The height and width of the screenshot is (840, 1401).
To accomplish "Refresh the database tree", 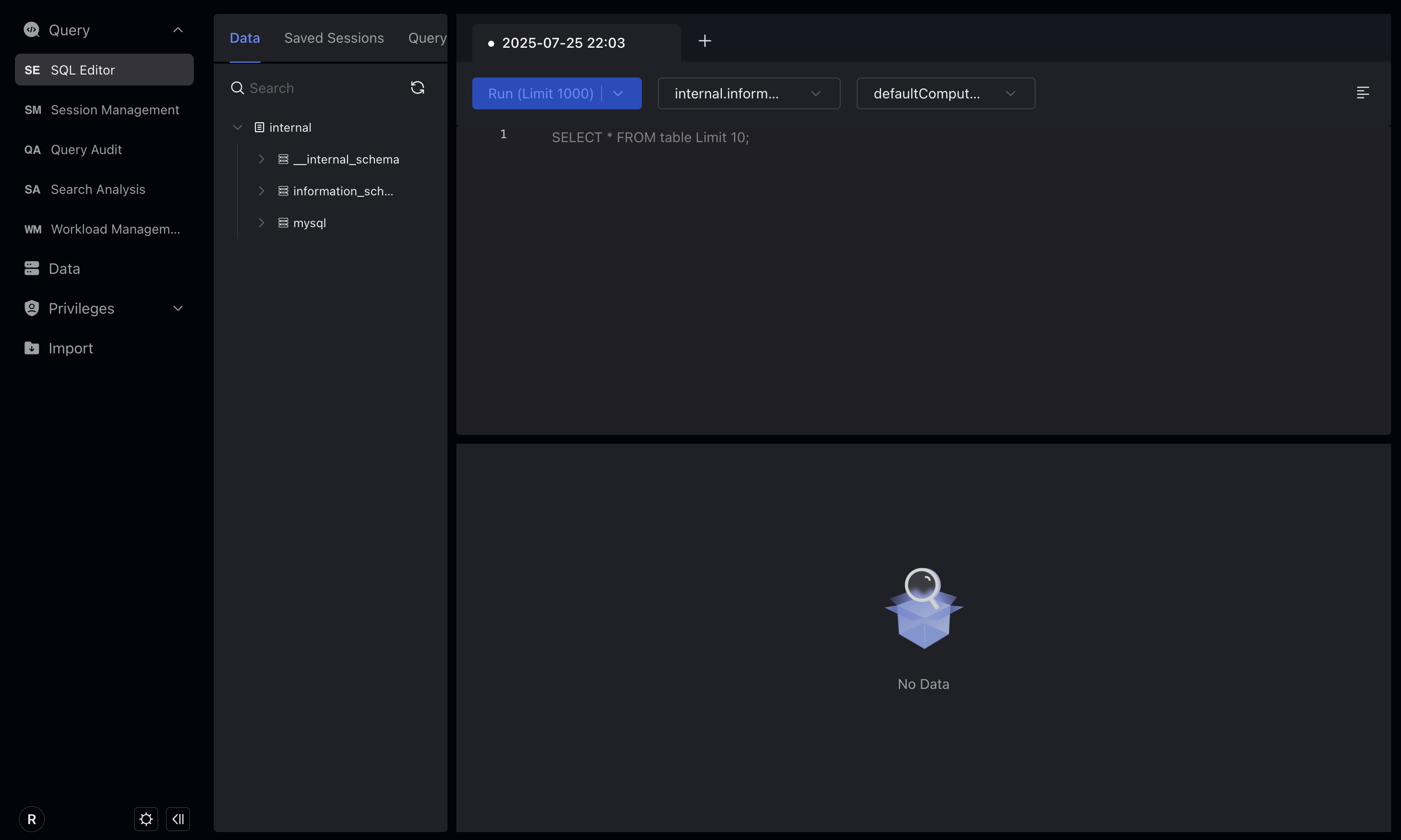I will tap(417, 88).
